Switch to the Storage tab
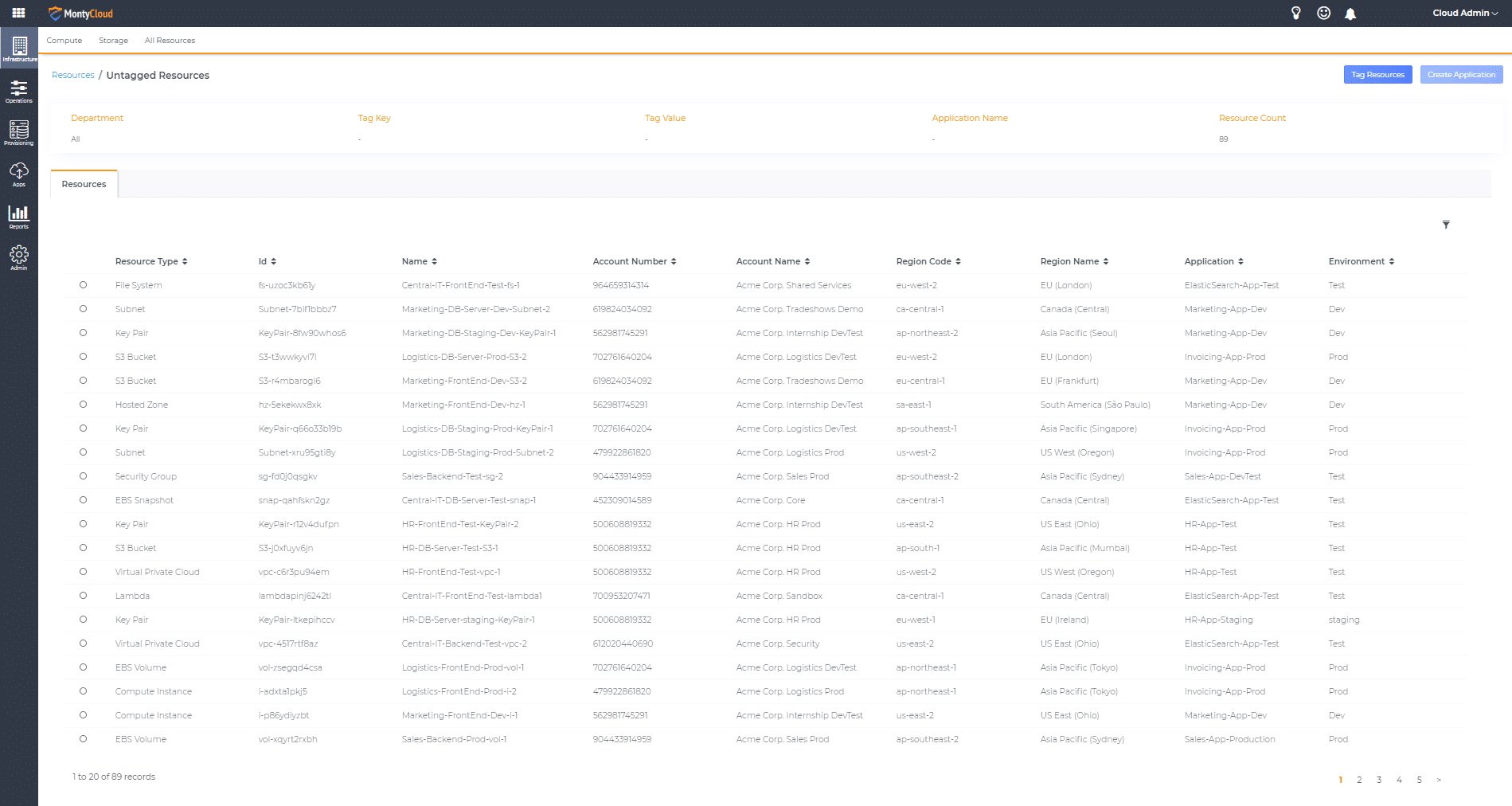The height and width of the screenshot is (806, 1512). pos(113,41)
